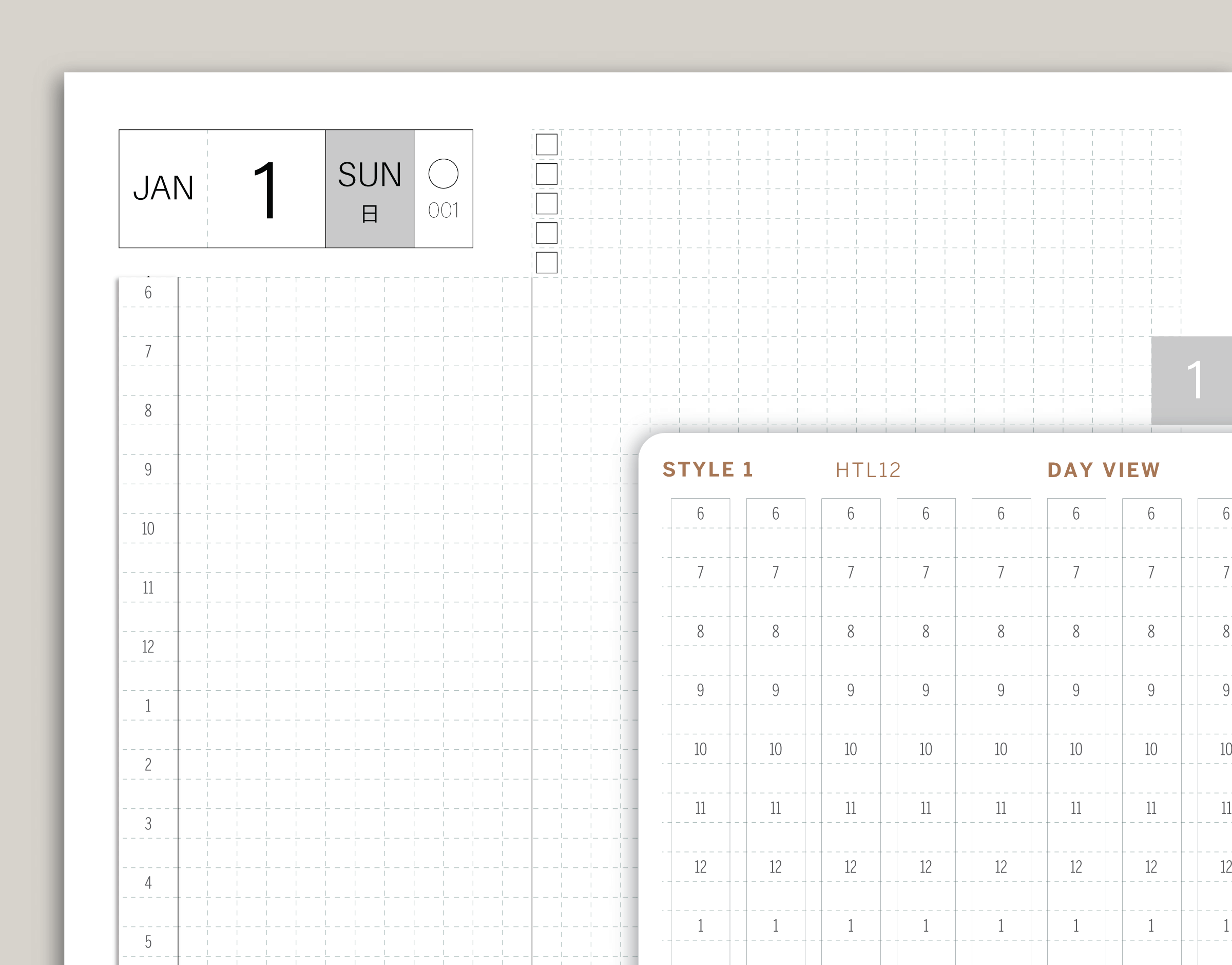The image size is (1232, 965).
Task: Check the bottom fifth checkbox
Action: pyautogui.click(x=546, y=263)
